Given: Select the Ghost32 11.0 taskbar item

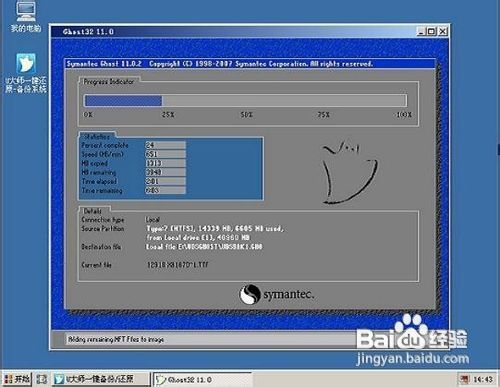Looking at the screenshot, I should [x=202, y=379].
